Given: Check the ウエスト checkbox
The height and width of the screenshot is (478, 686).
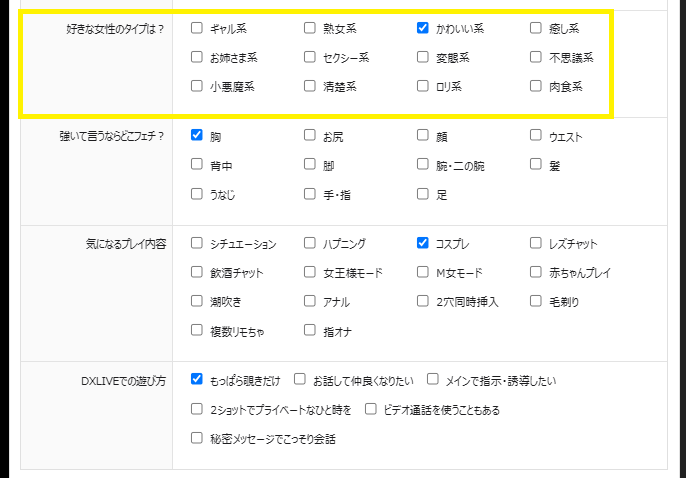Looking at the screenshot, I should tap(536, 136).
